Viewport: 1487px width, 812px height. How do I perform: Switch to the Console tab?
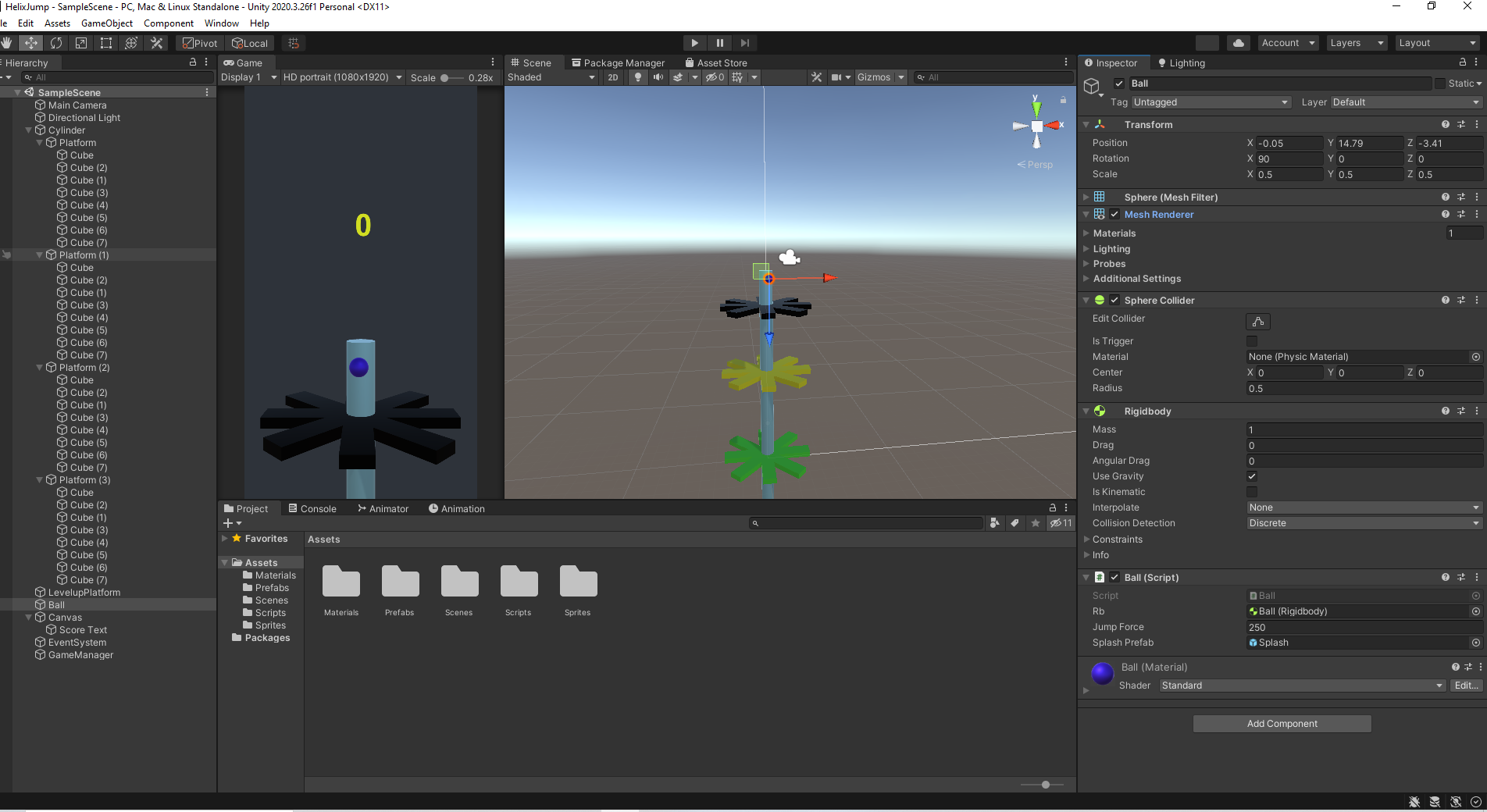pyautogui.click(x=312, y=508)
